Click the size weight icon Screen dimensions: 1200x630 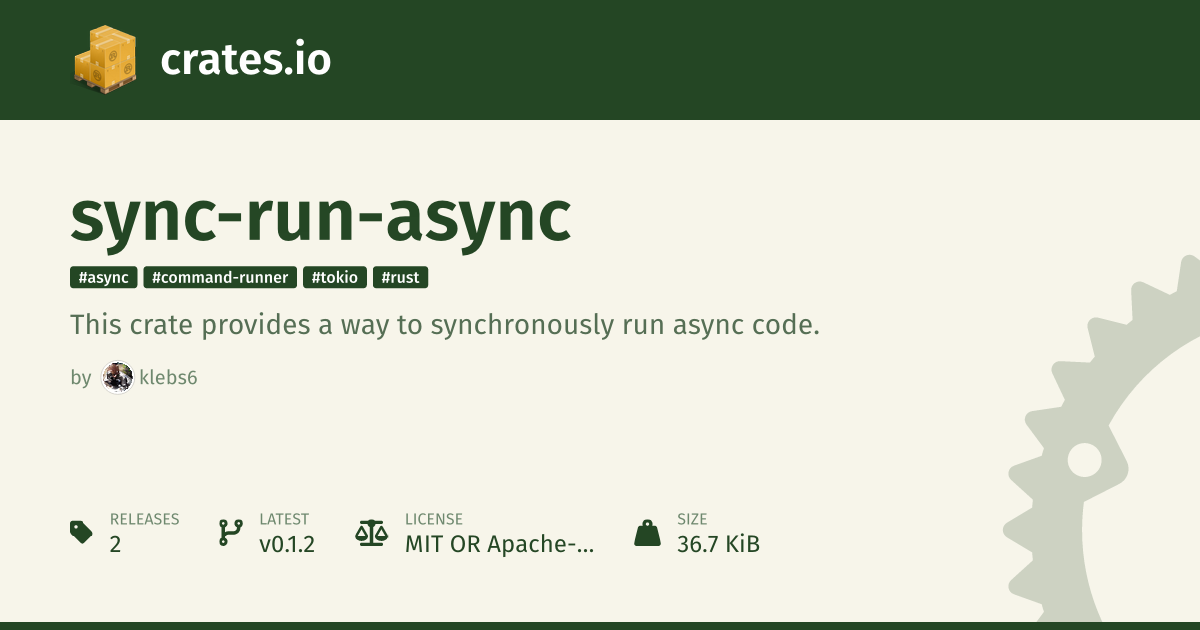pos(647,532)
